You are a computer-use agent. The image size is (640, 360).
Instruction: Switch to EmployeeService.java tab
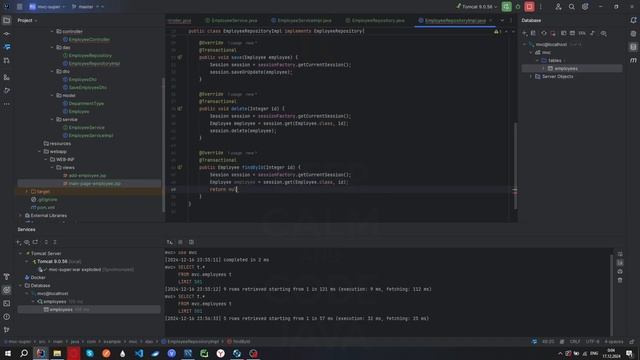point(231,20)
